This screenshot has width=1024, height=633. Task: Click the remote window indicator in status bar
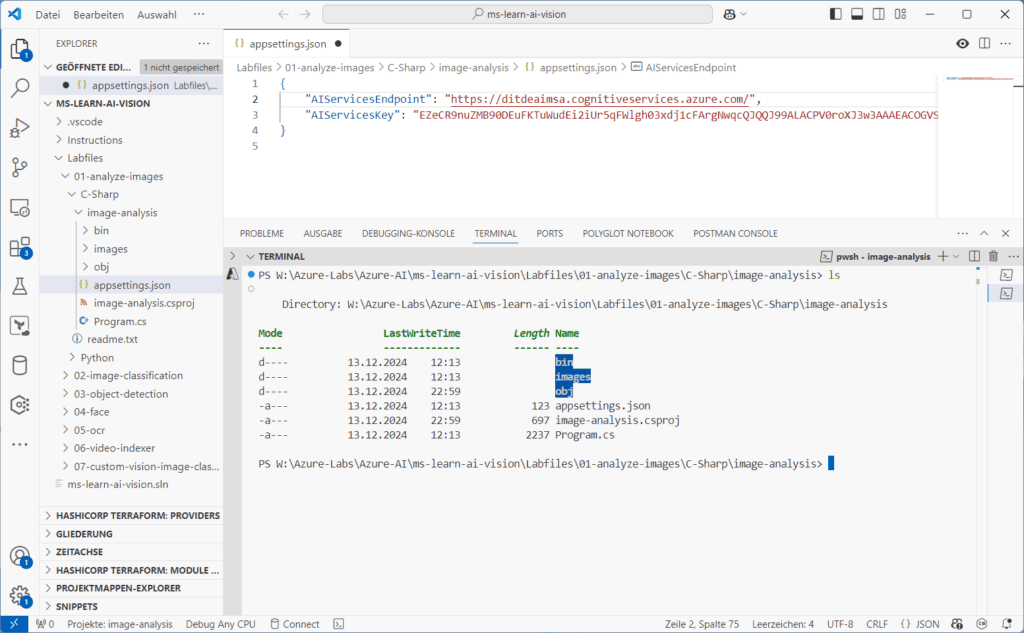pos(14,624)
